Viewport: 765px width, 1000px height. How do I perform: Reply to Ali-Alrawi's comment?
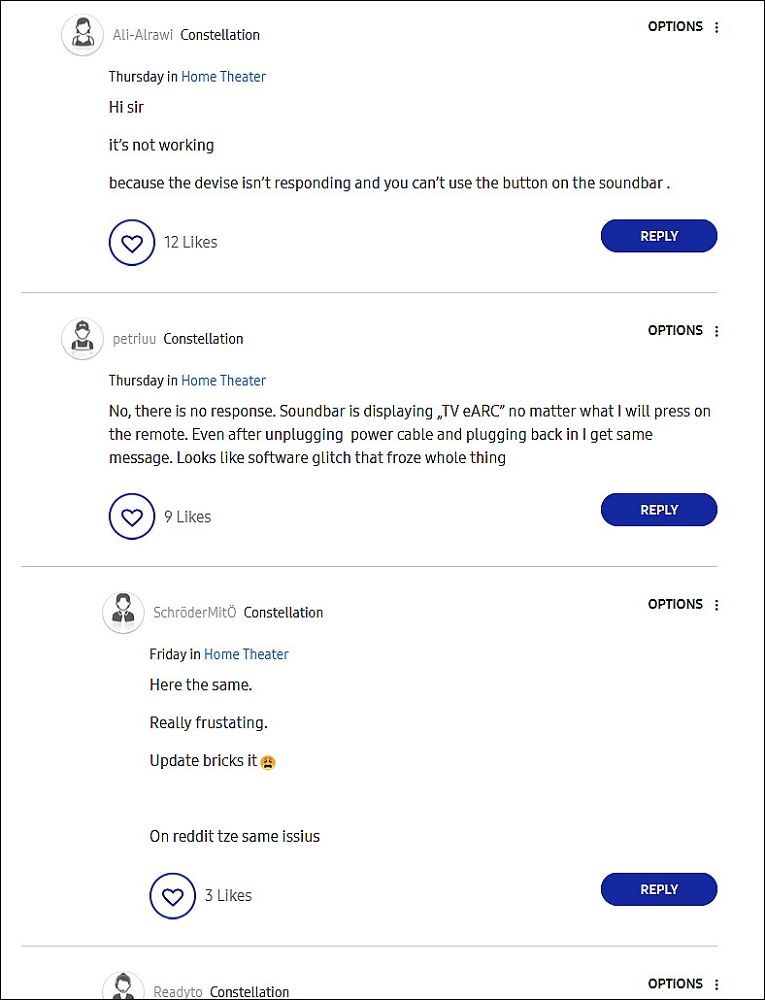[659, 236]
